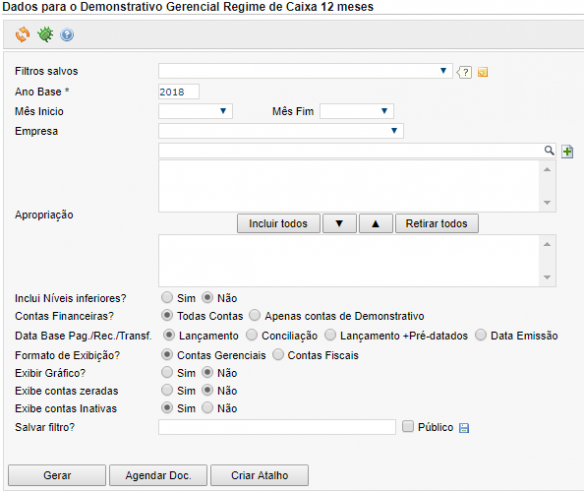The height and width of the screenshot is (492, 584).
Task: Click the blue floppy save filter icon
Action: [464, 428]
